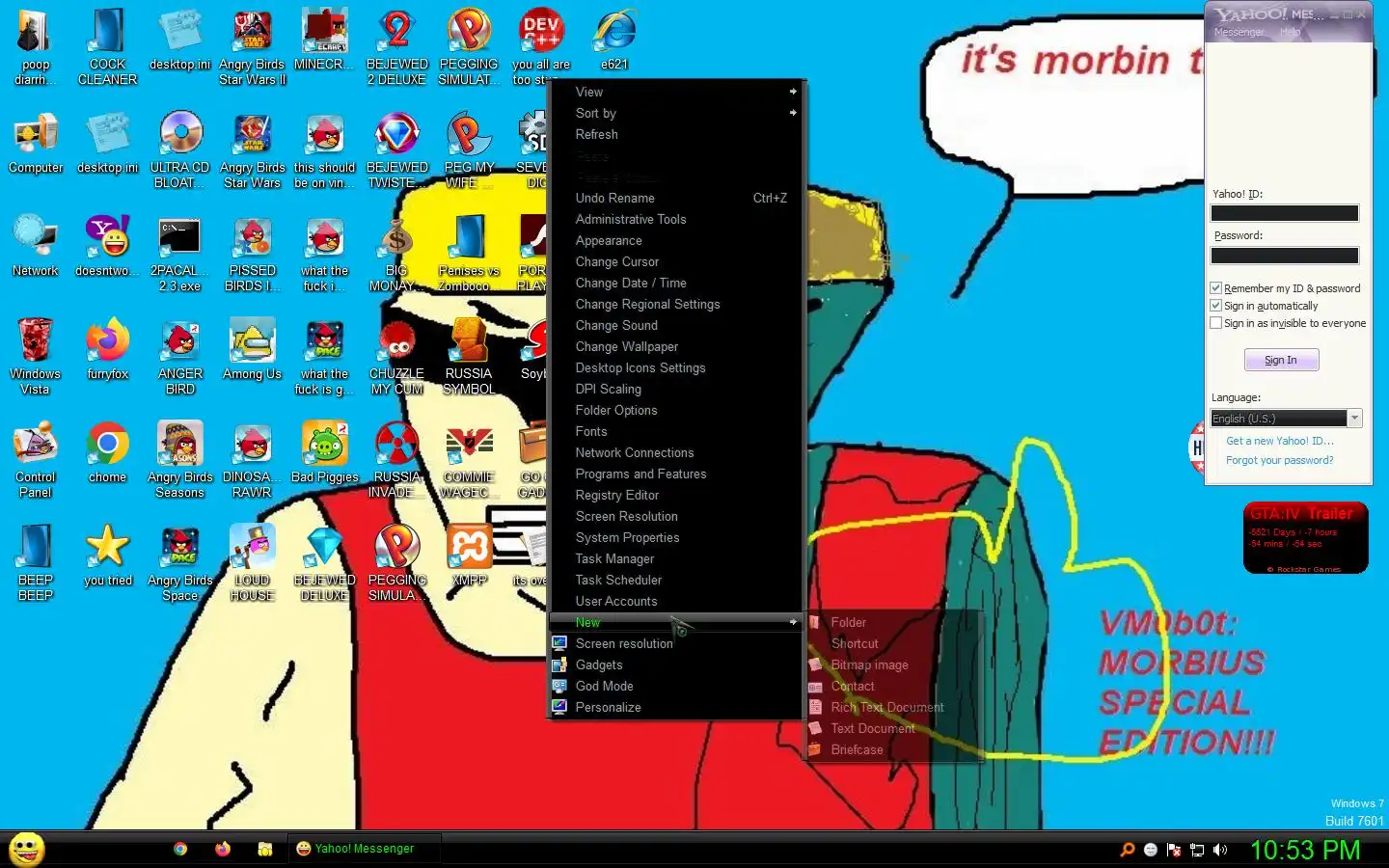Open Help menu in Yahoo Messenger
Viewport: 1389px width, 868px height.
coord(1290,32)
